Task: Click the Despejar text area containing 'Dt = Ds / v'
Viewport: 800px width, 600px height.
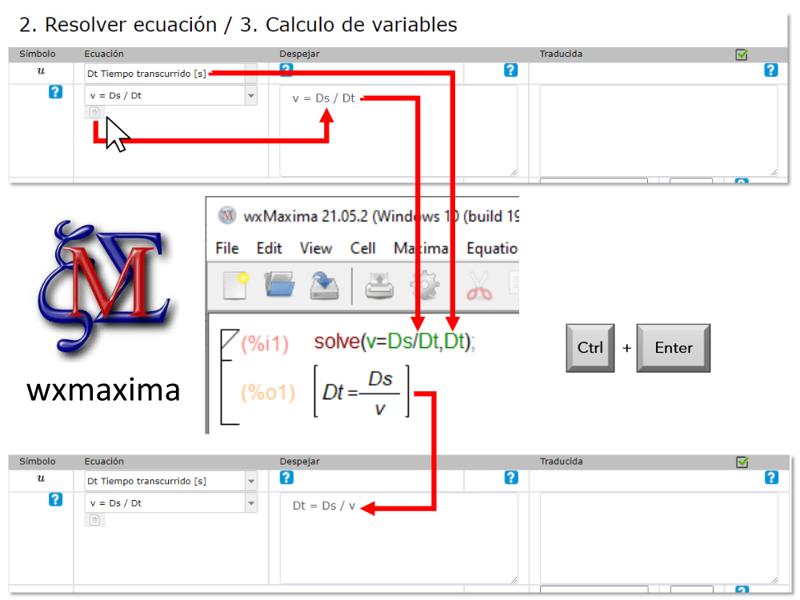Action: [398, 538]
